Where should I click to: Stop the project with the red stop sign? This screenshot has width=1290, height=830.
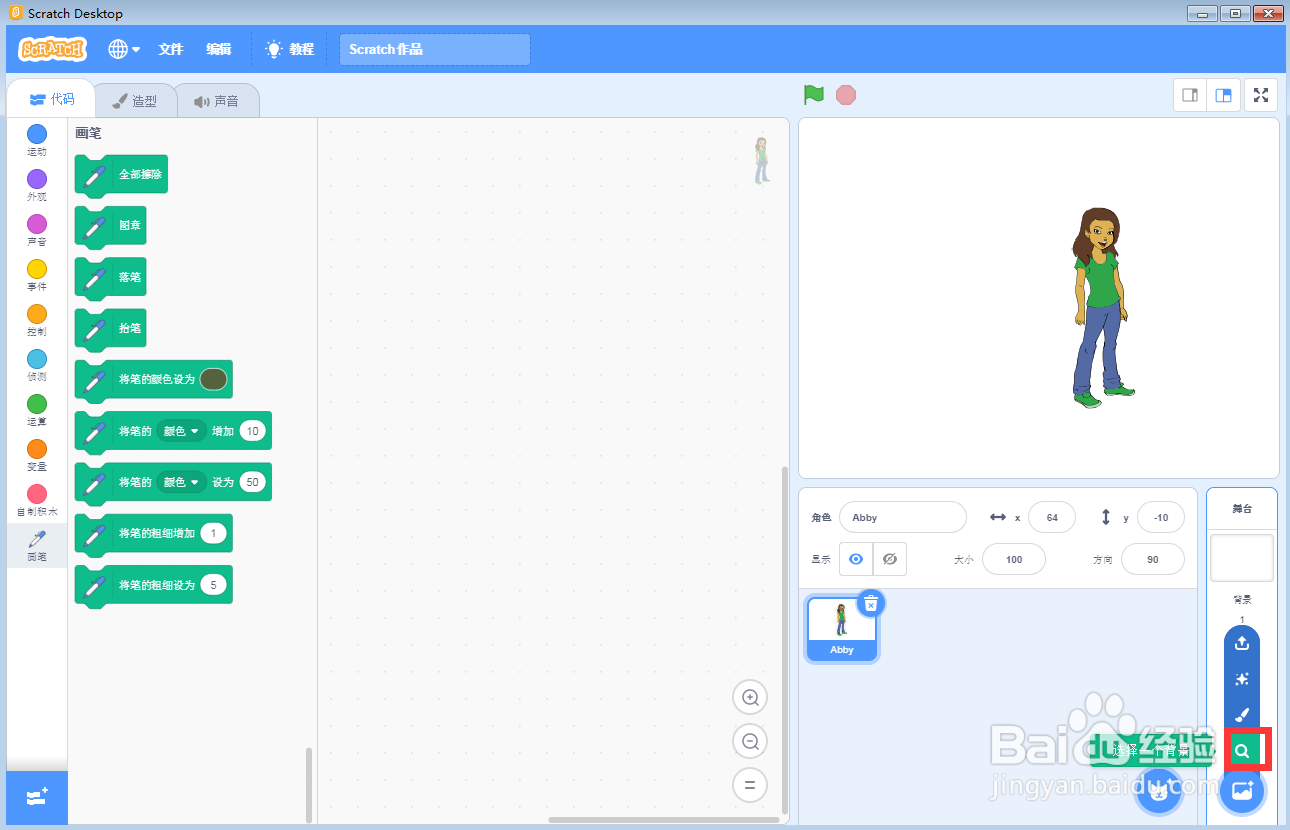click(846, 94)
